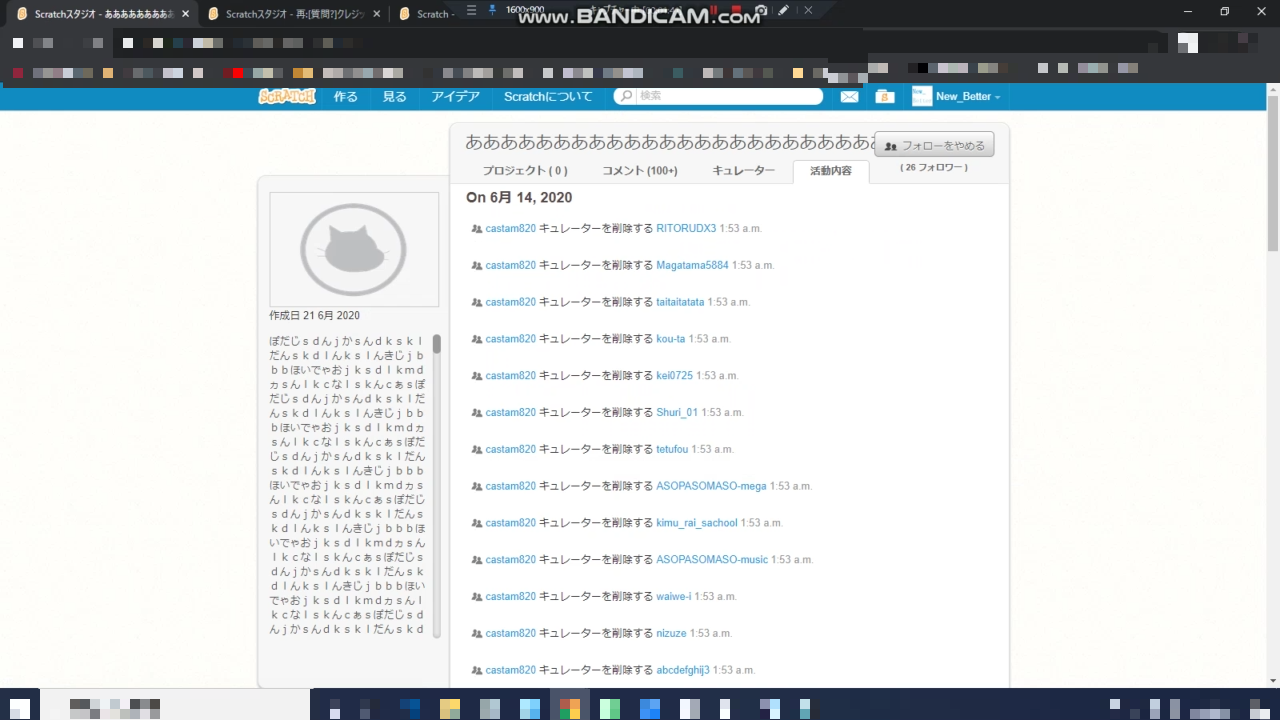Screen dimensions: 1280x720
Task: Open user link abcdefghij3
Action: [x=683, y=670]
